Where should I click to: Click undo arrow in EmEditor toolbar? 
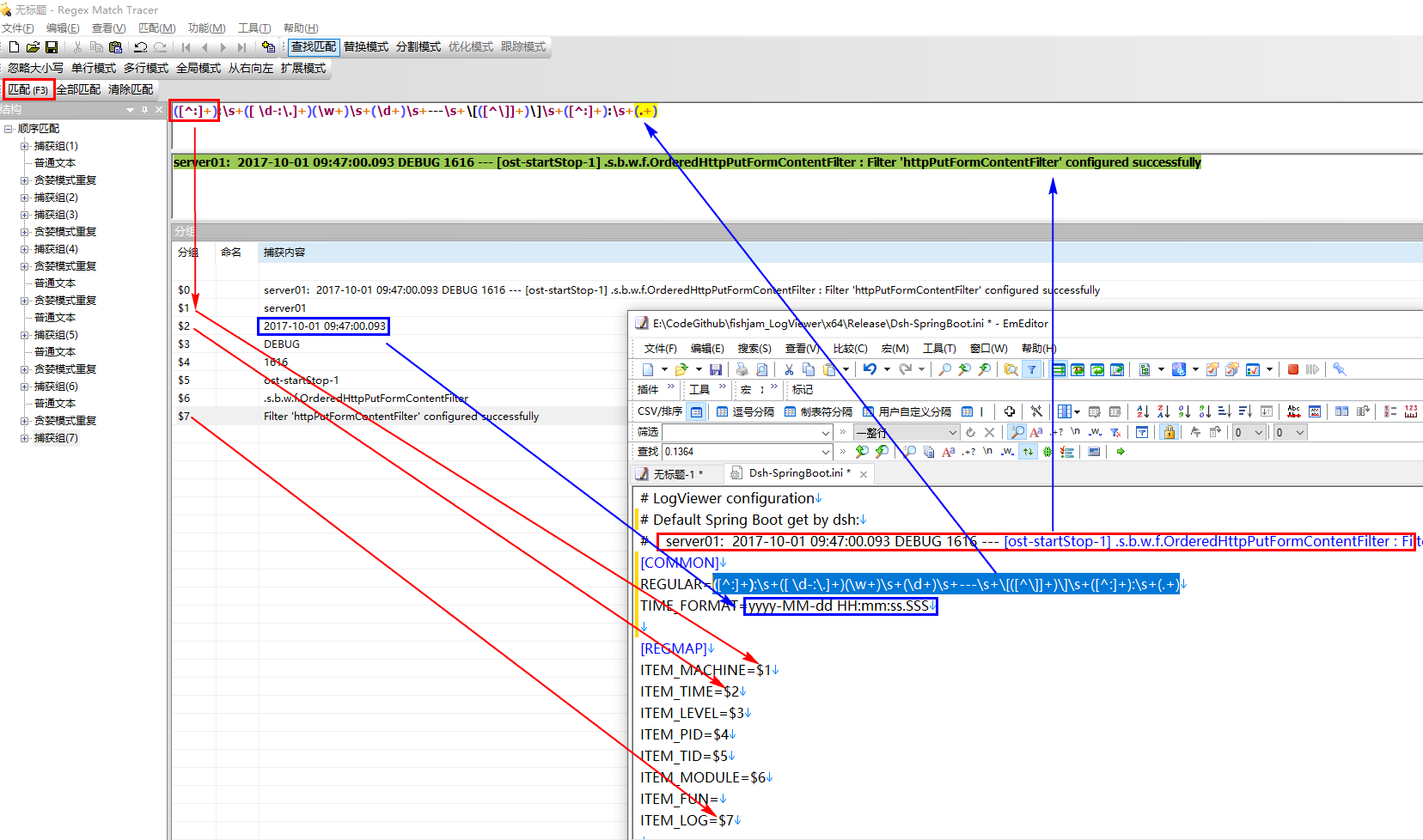(x=870, y=369)
